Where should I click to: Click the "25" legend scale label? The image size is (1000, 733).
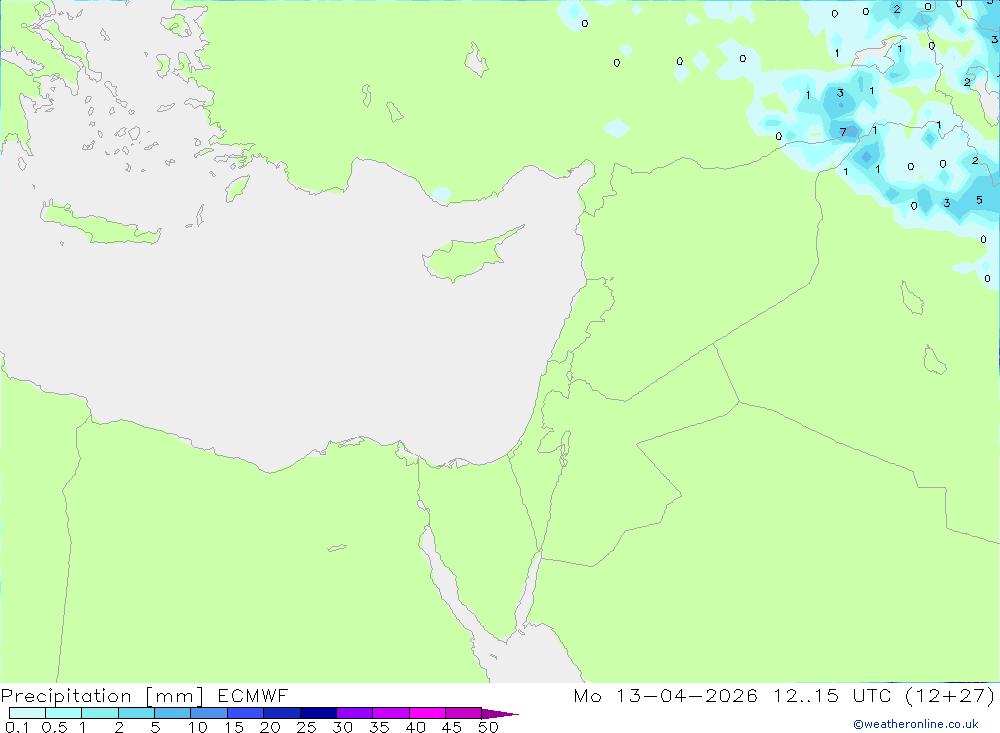tap(306, 727)
